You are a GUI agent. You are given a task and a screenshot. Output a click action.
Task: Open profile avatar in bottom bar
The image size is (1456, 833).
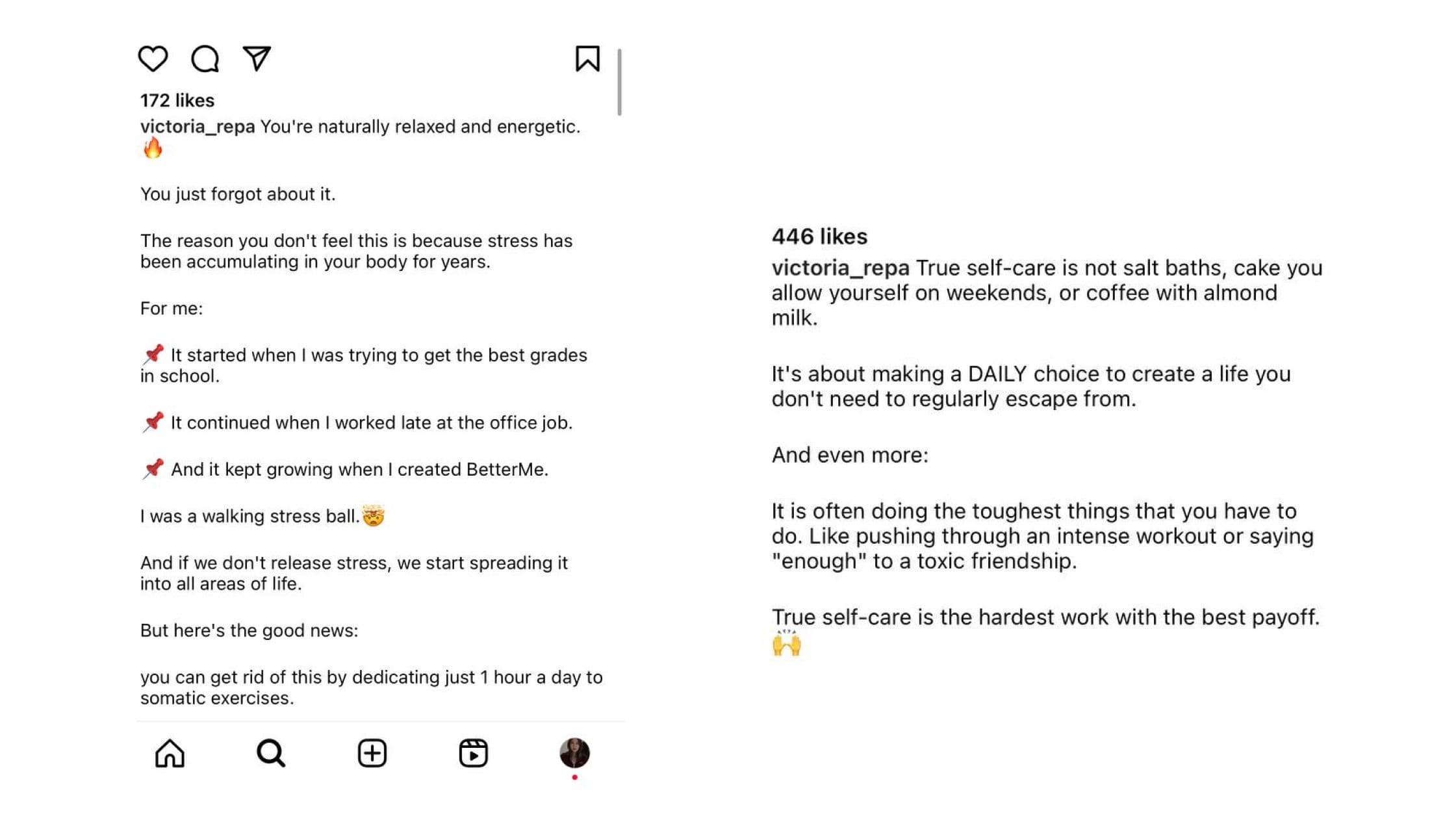(575, 753)
